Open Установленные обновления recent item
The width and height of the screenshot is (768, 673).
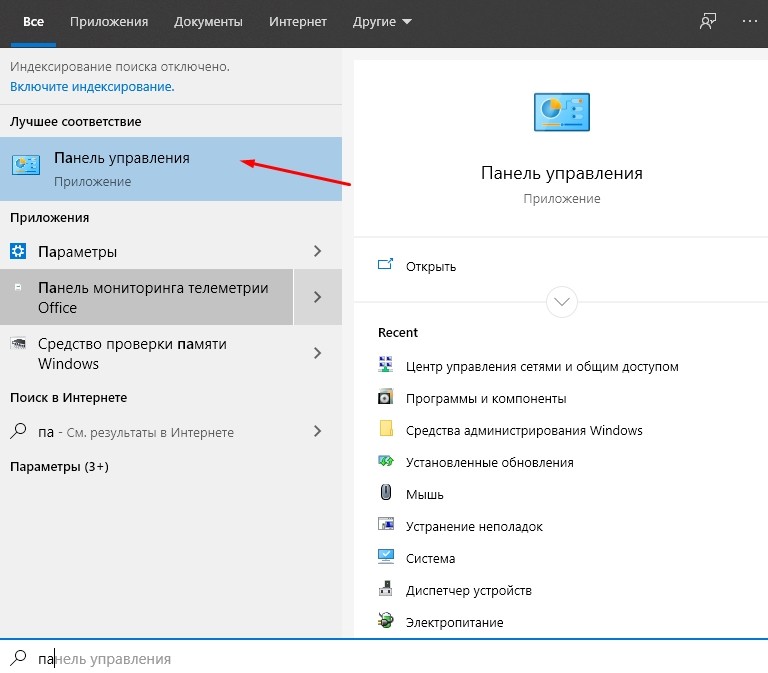[x=489, y=462]
